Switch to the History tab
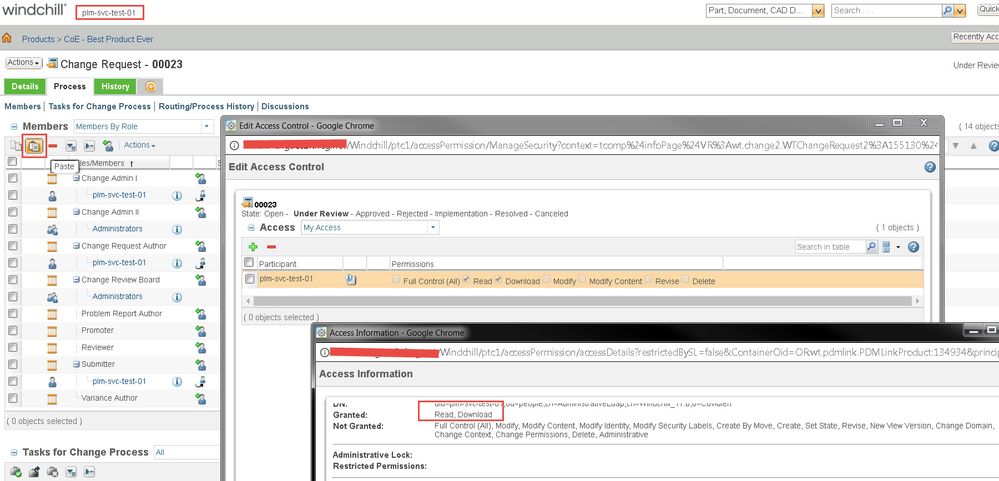The width and height of the screenshot is (999, 481). tap(115, 87)
